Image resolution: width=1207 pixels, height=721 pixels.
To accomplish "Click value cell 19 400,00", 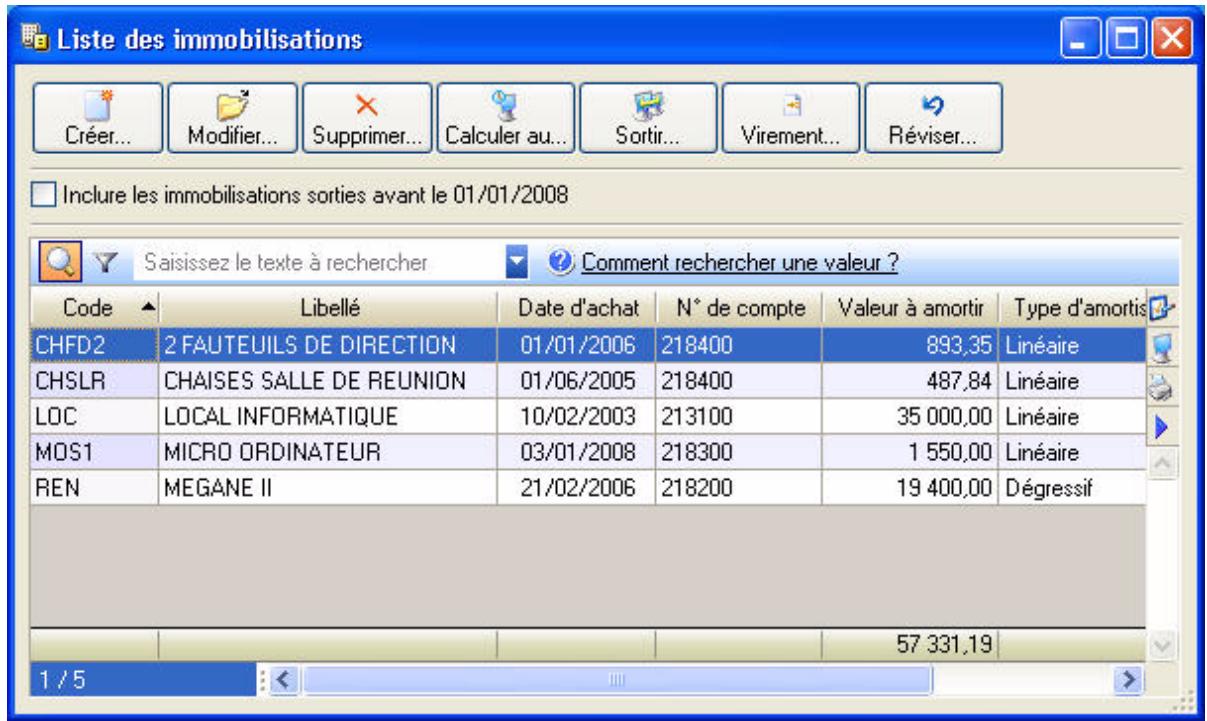I will click(910, 488).
